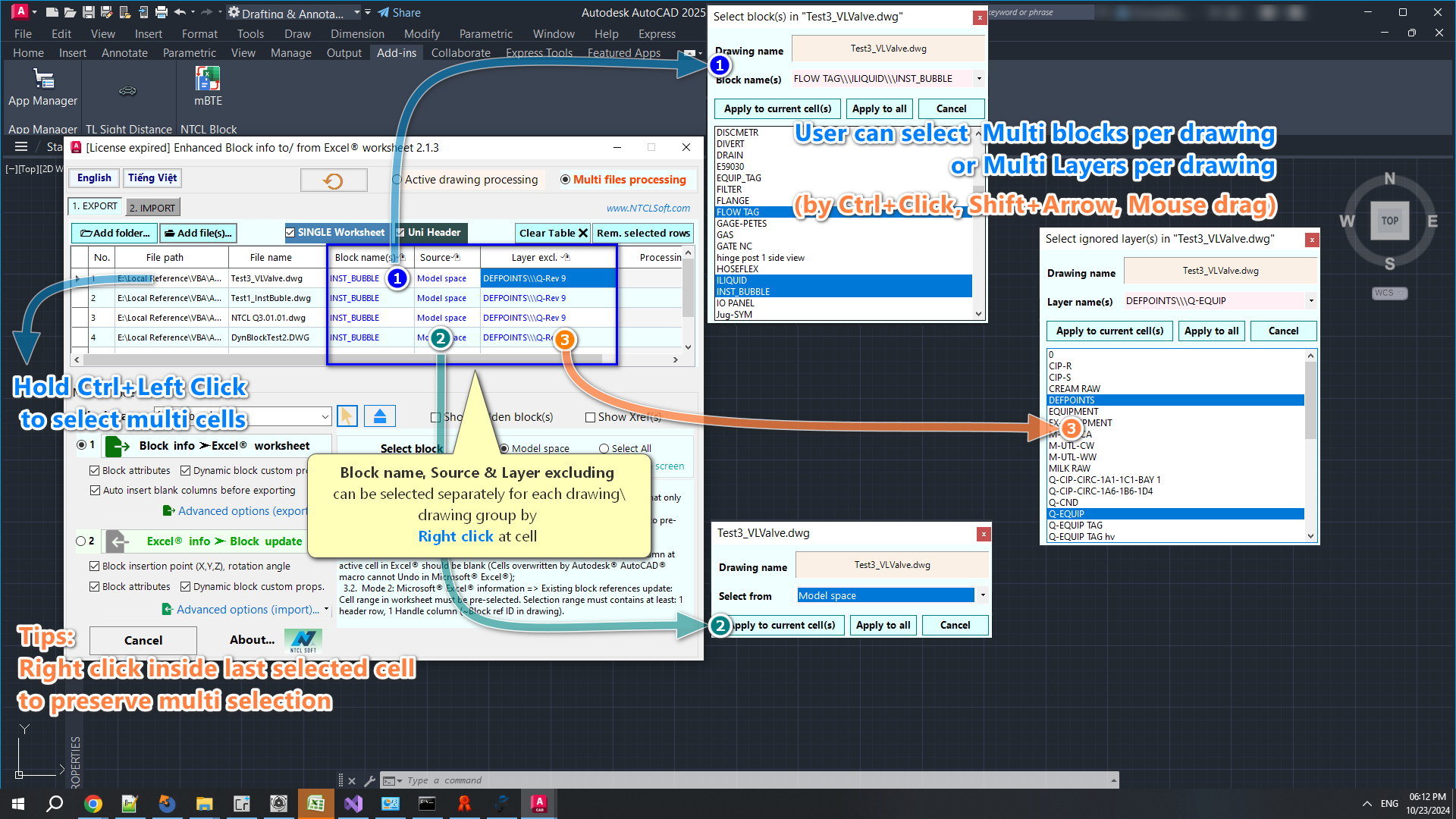Uncheck Auto insert blank columns before exporting
1456x819 pixels.
tap(96, 491)
